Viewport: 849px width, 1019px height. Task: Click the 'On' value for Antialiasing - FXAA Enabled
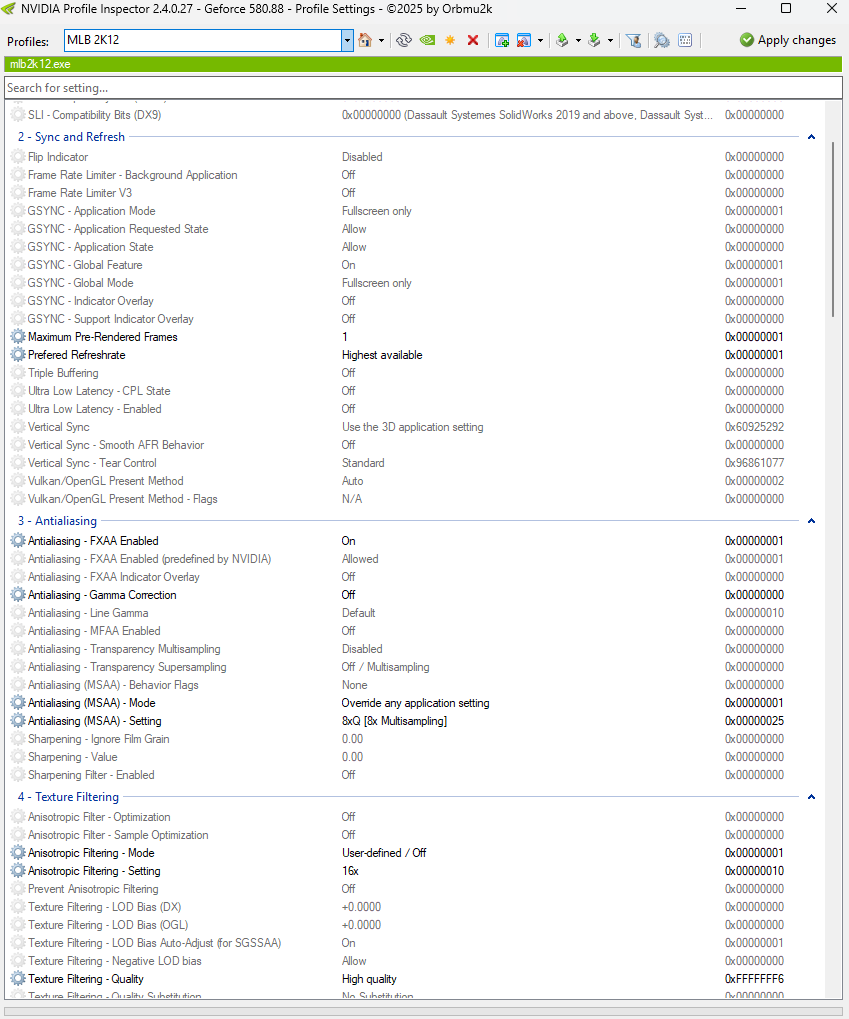tap(348, 541)
